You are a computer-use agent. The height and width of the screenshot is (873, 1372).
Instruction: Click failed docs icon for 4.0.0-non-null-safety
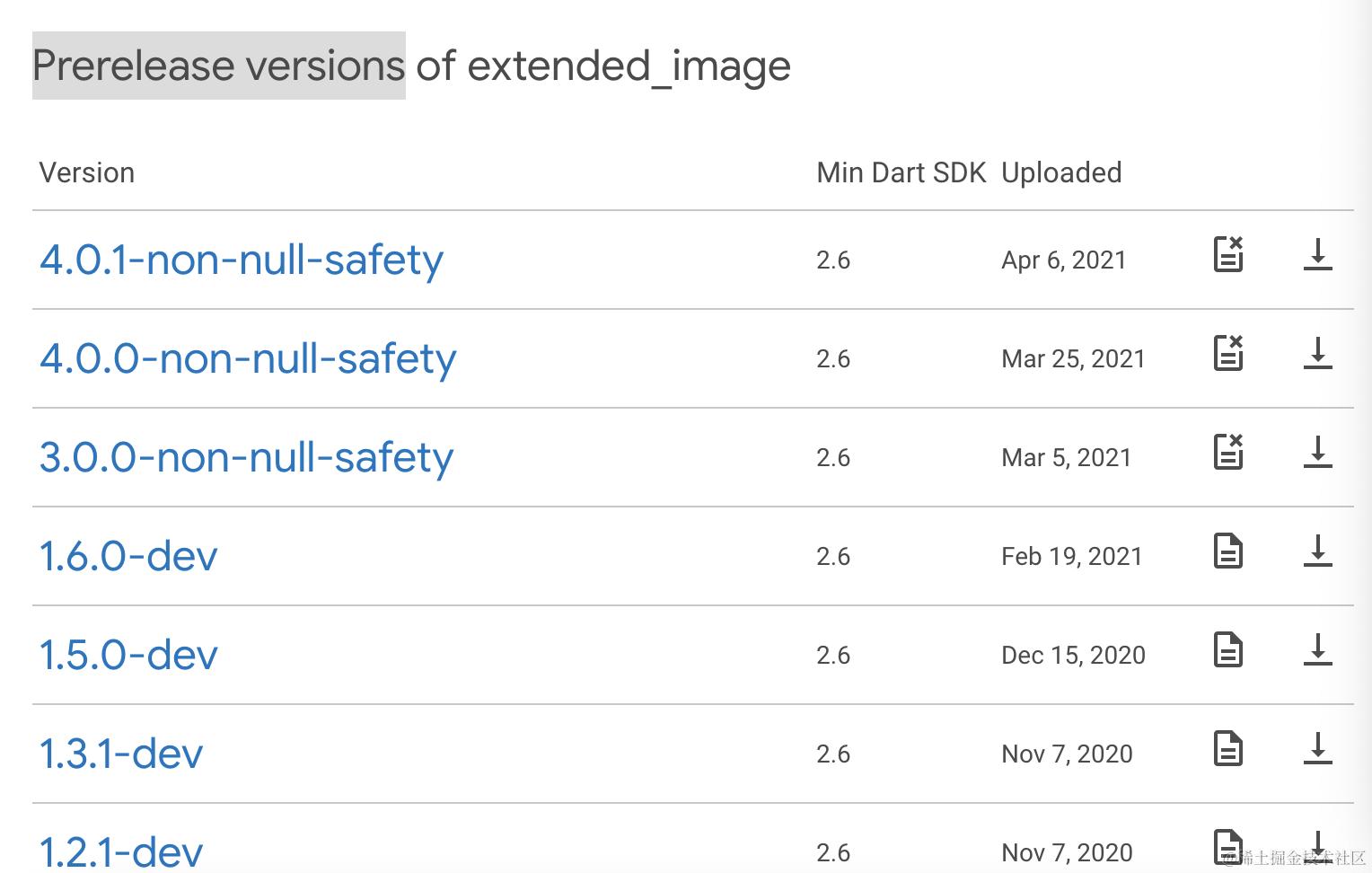1227,353
